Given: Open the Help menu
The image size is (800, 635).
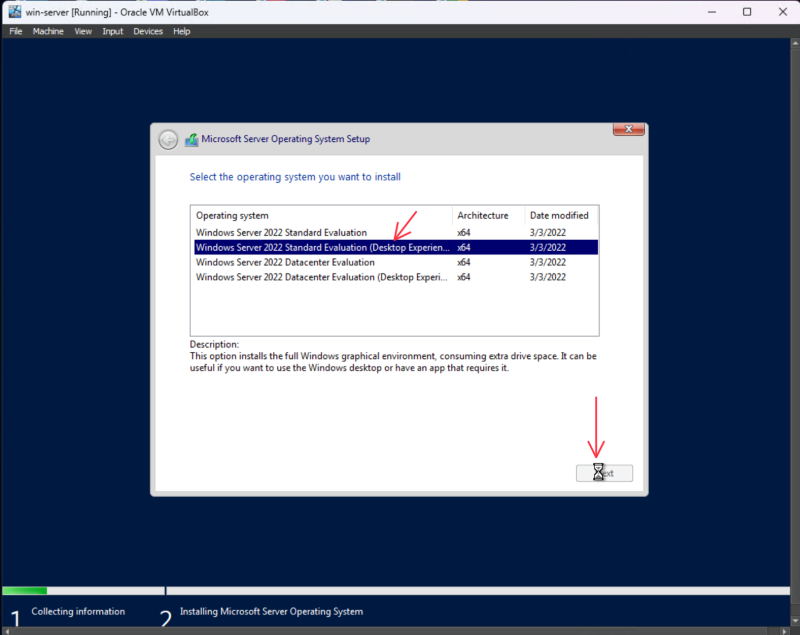Looking at the screenshot, I should (181, 32).
